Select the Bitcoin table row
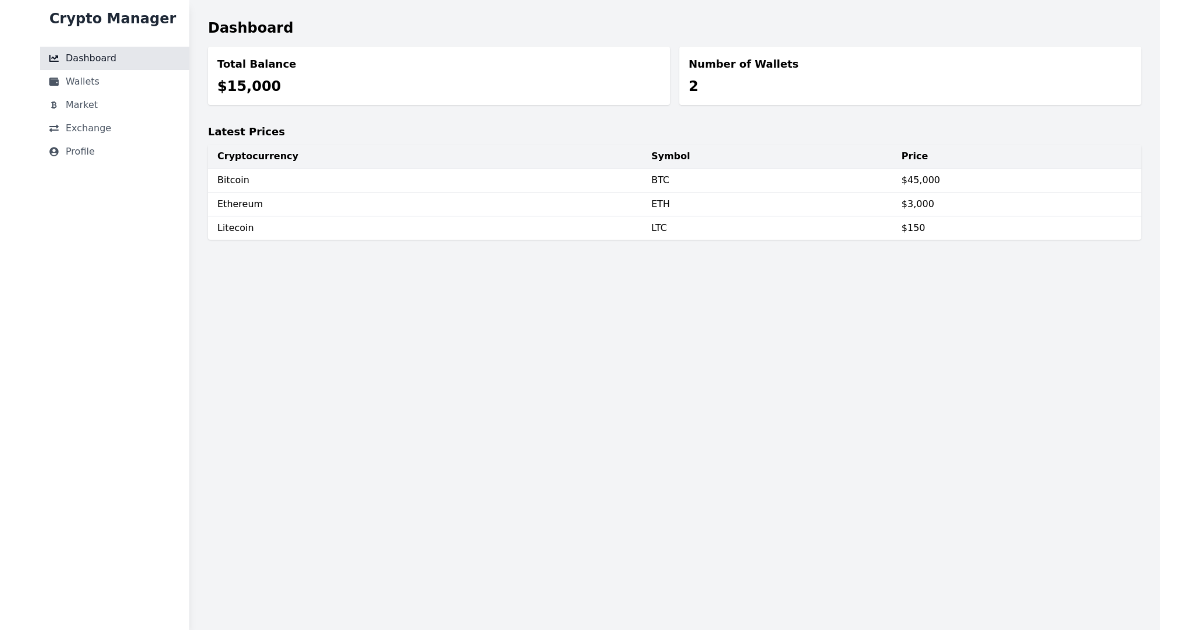This screenshot has width=1200, height=630. (x=673, y=180)
